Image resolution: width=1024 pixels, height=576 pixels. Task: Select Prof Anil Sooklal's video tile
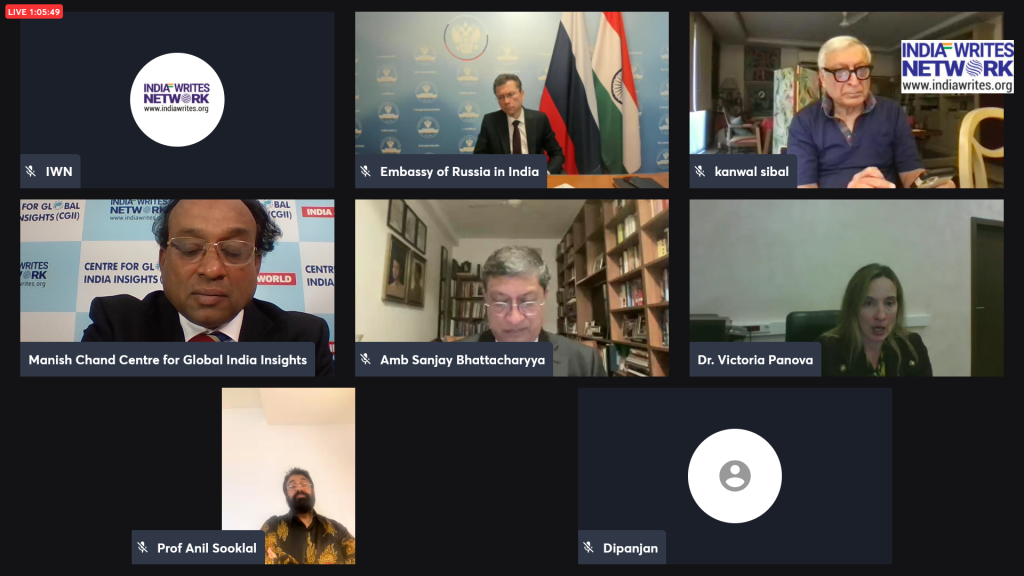coord(289,475)
